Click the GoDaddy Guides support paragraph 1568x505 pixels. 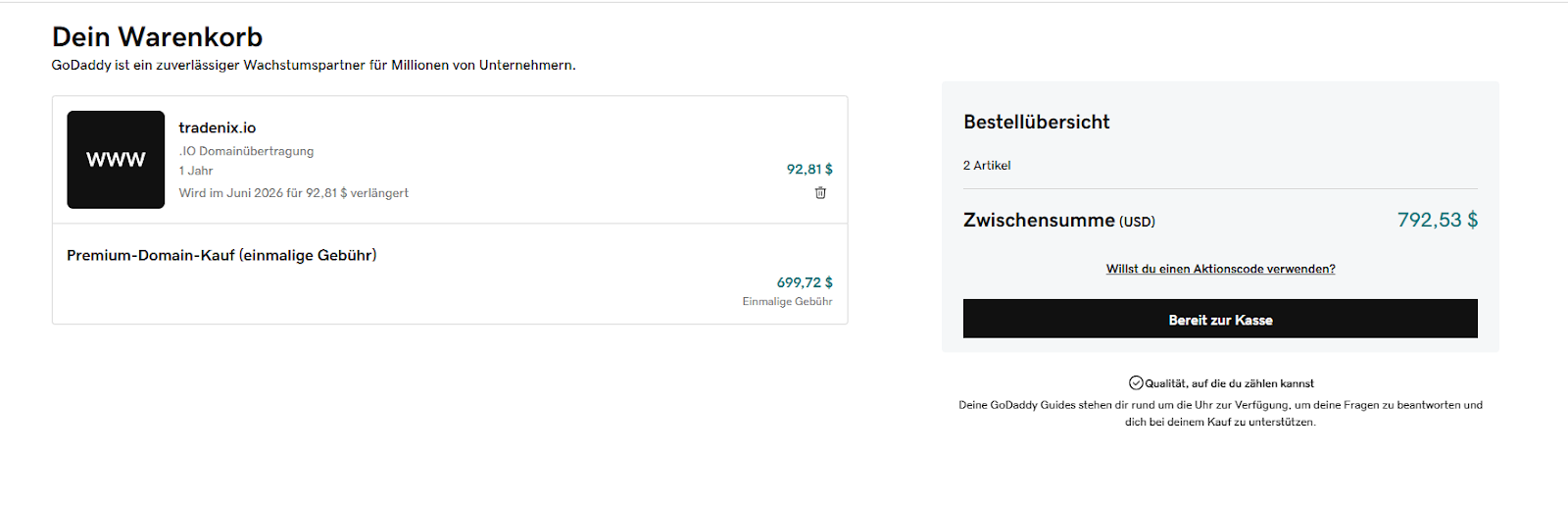point(1220,413)
